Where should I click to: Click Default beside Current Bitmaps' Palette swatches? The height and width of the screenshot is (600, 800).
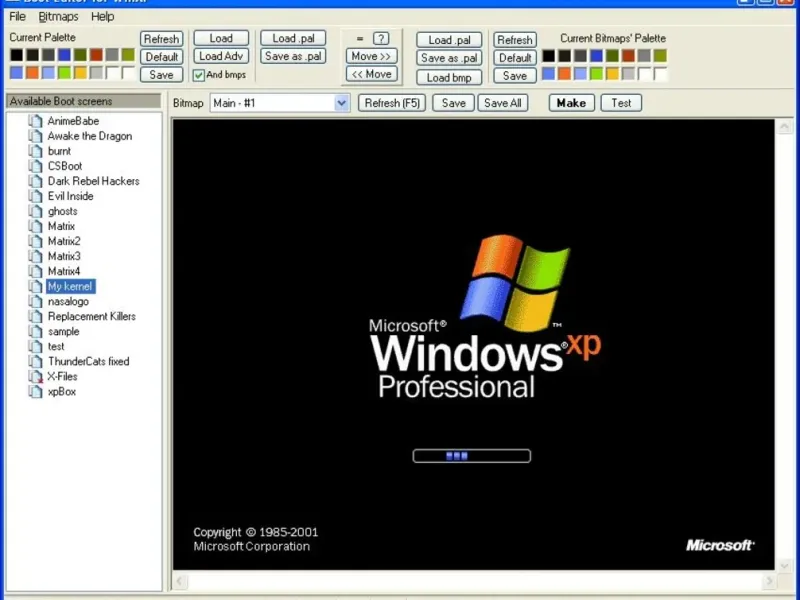[x=514, y=58]
